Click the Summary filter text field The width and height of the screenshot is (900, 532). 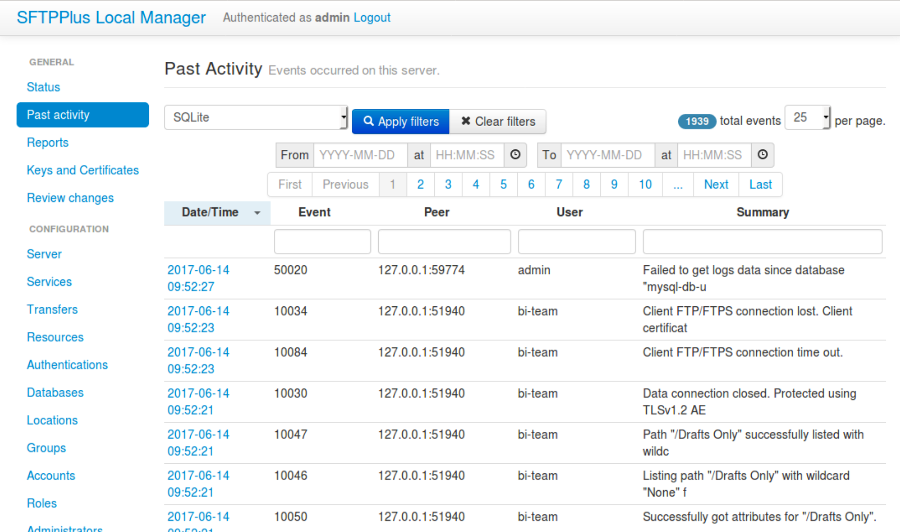(762, 241)
